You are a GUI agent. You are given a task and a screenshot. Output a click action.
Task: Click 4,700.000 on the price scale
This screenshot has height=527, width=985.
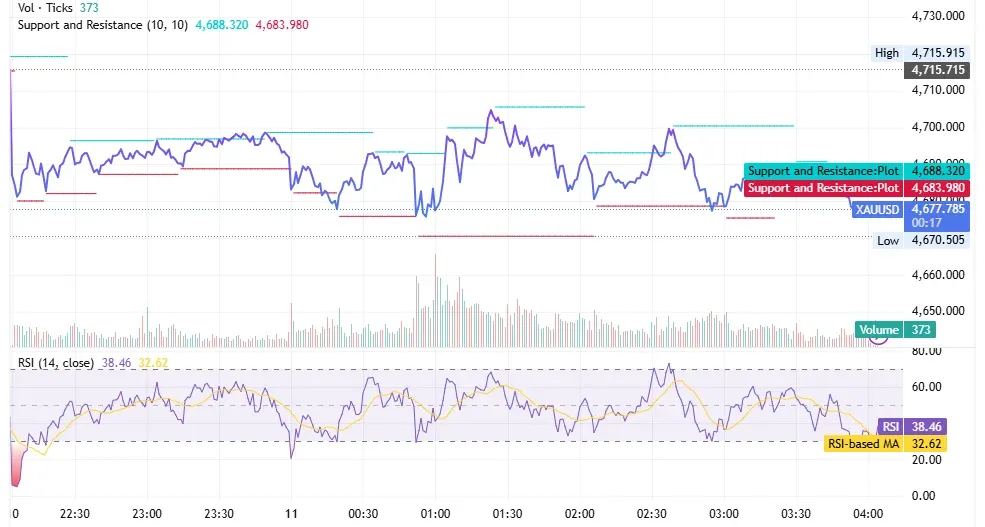click(x=938, y=127)
